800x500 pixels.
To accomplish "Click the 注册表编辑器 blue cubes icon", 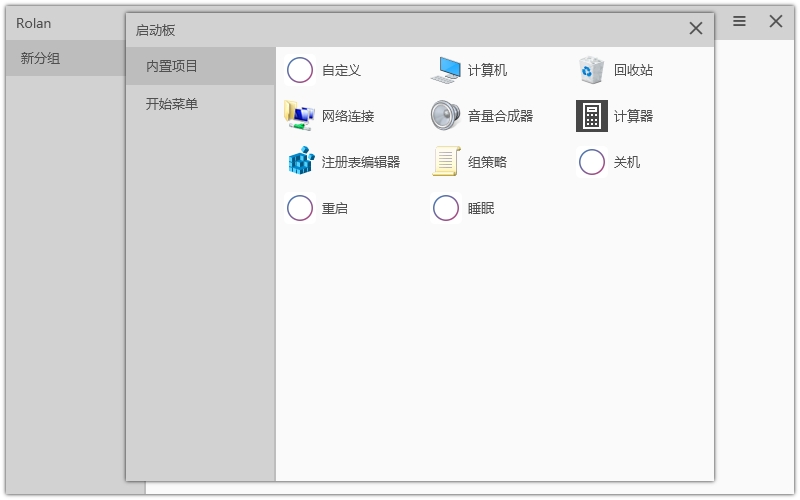I will point(300,162).
